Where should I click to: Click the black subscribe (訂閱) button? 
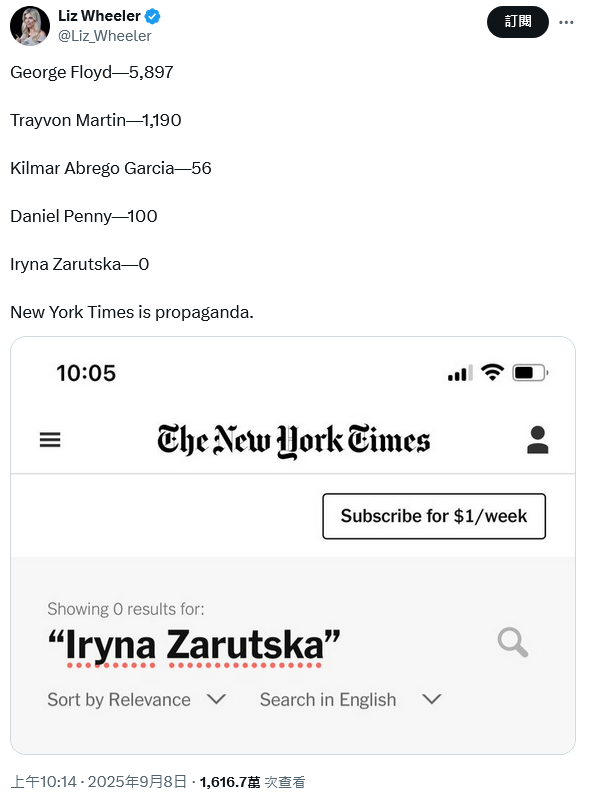pos(518,22)
